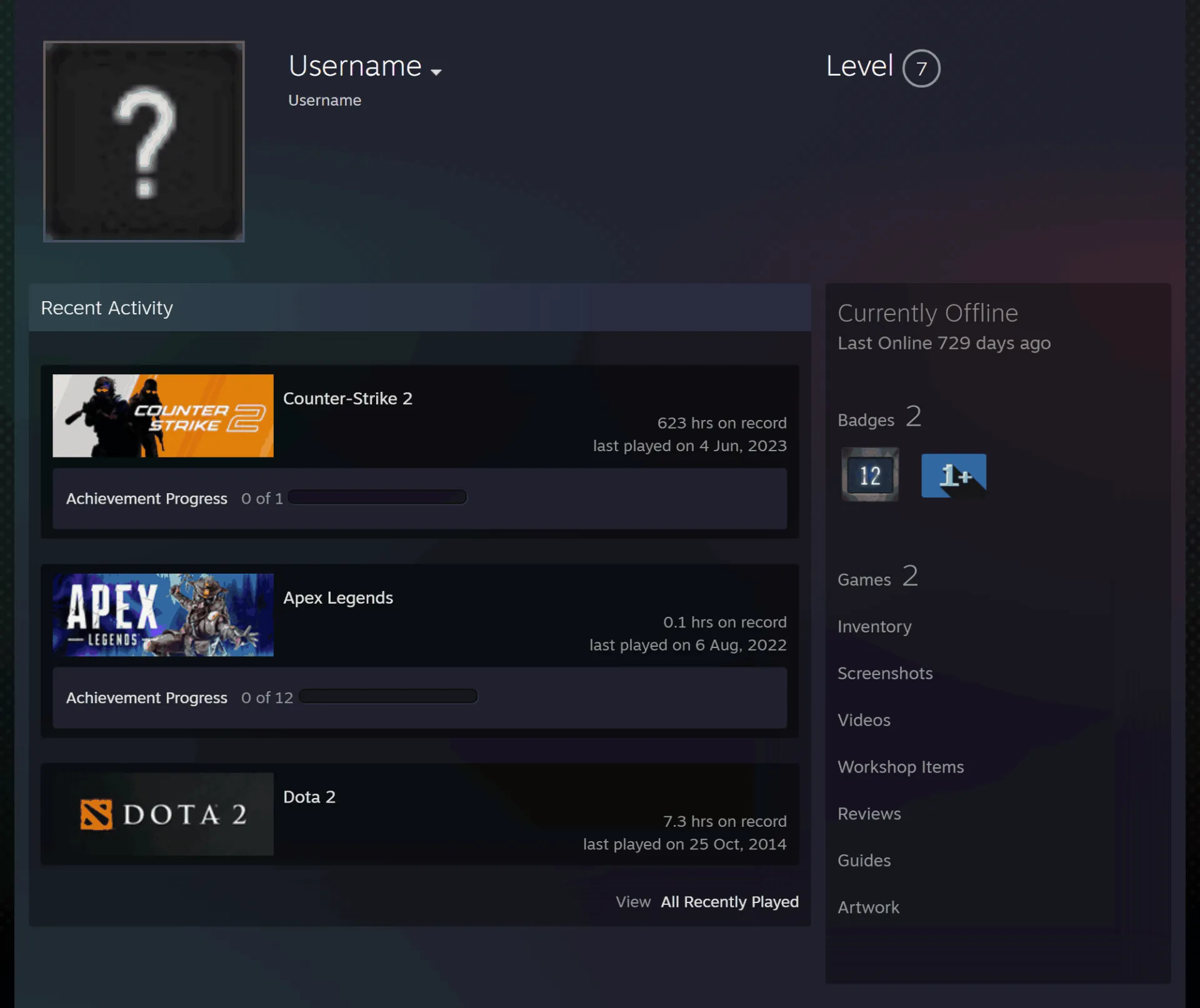The width and height of the screenshot is (1200, 1008).
Task: Click Apex Legends achievement progress bar
Action: pos(388,697)
